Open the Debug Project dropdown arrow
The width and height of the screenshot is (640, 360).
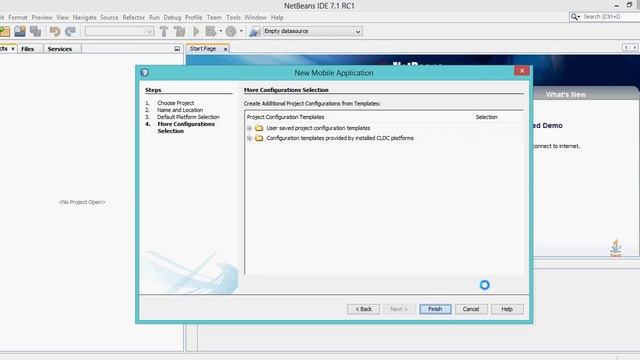(221, 31)
